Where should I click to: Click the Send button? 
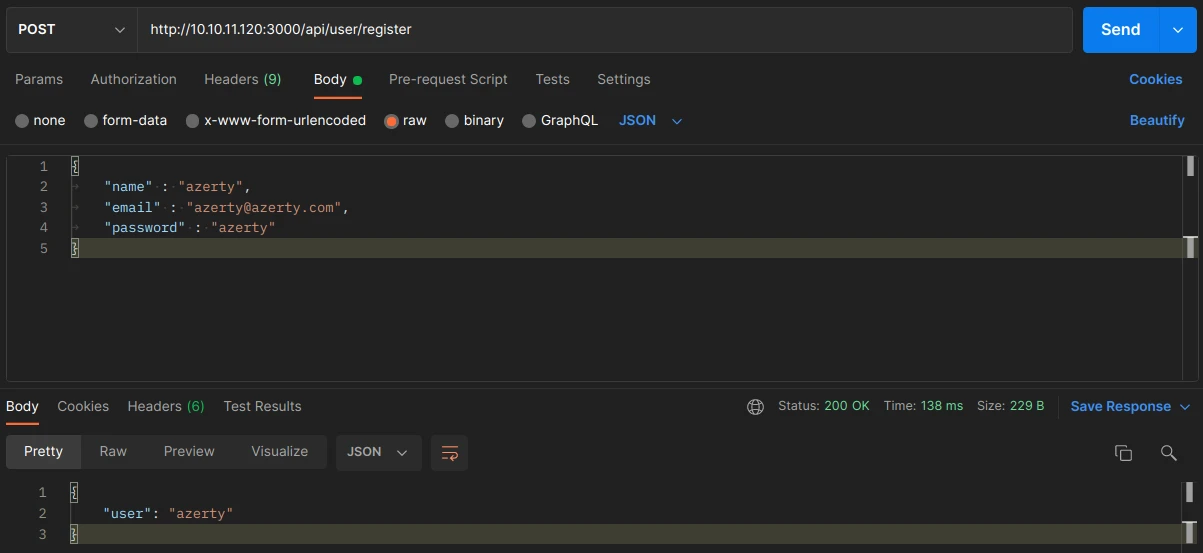(x=1120, y=30)
